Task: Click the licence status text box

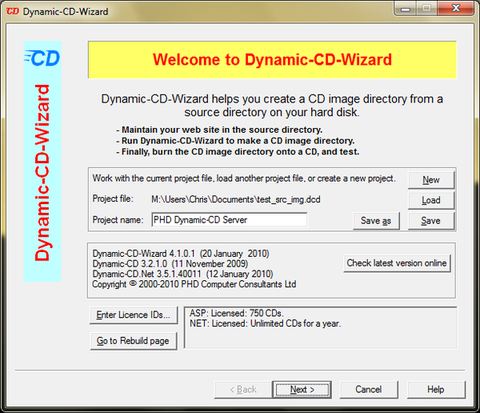Action: (320, 328)
